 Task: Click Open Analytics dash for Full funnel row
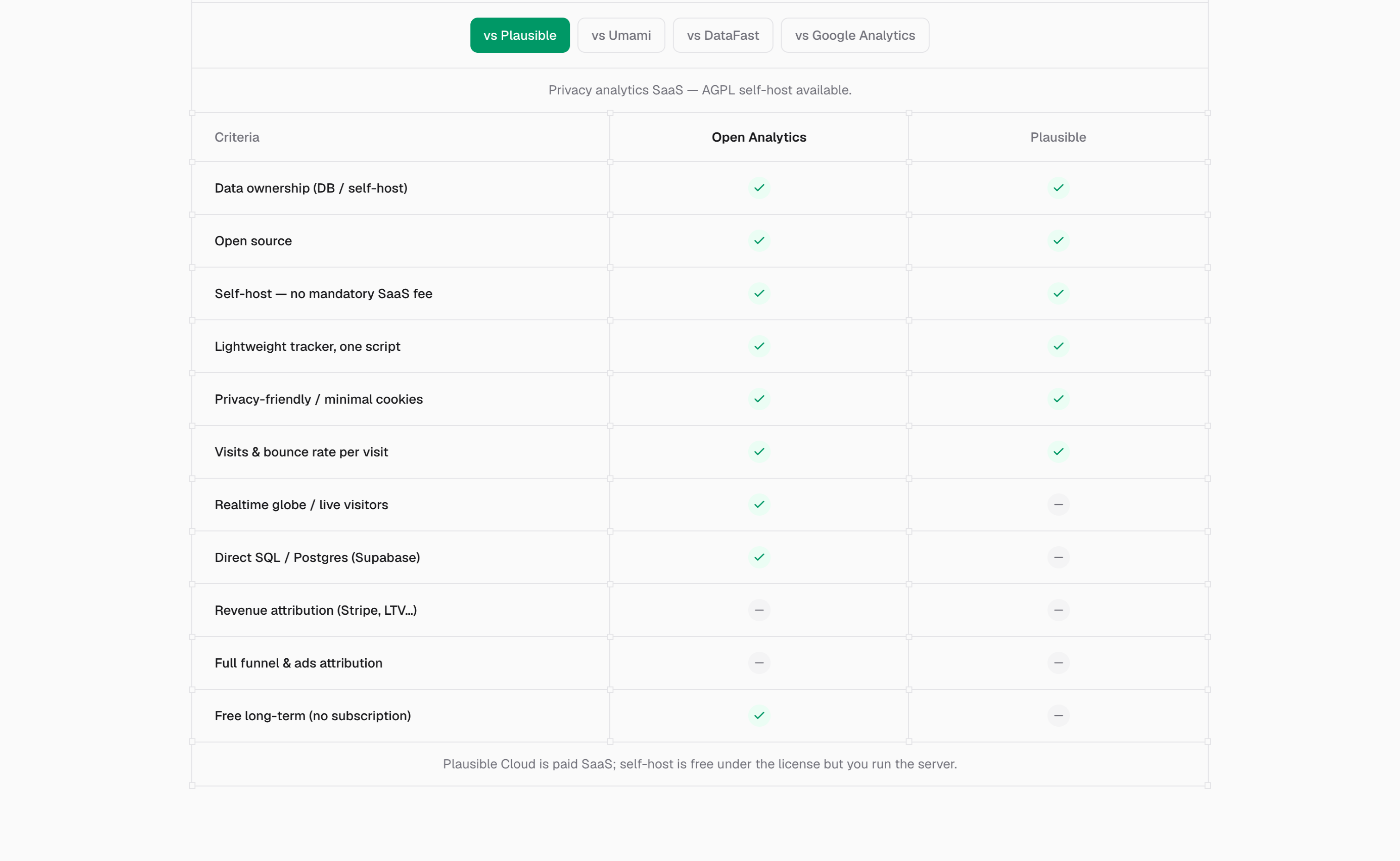point(759,663)
